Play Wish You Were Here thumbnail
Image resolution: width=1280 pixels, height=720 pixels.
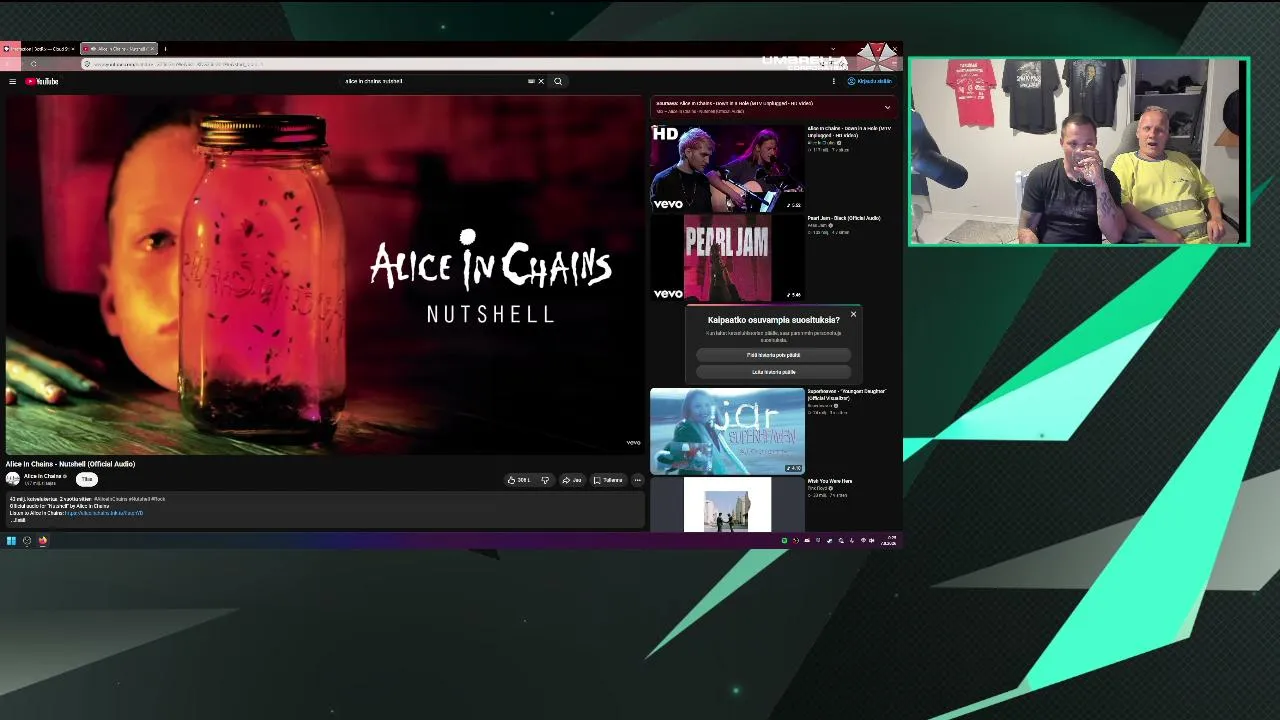click(x=727, y=505)
